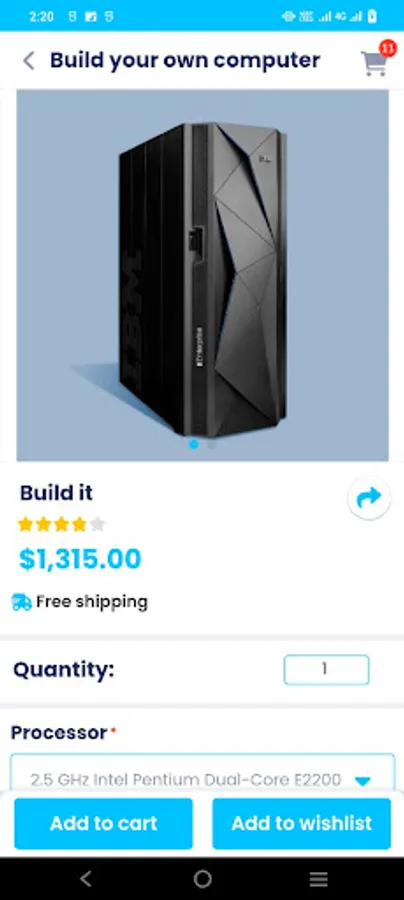Go back using the header arrow
The width and height of the screenshot is (404, 900).
pos(29,60)
